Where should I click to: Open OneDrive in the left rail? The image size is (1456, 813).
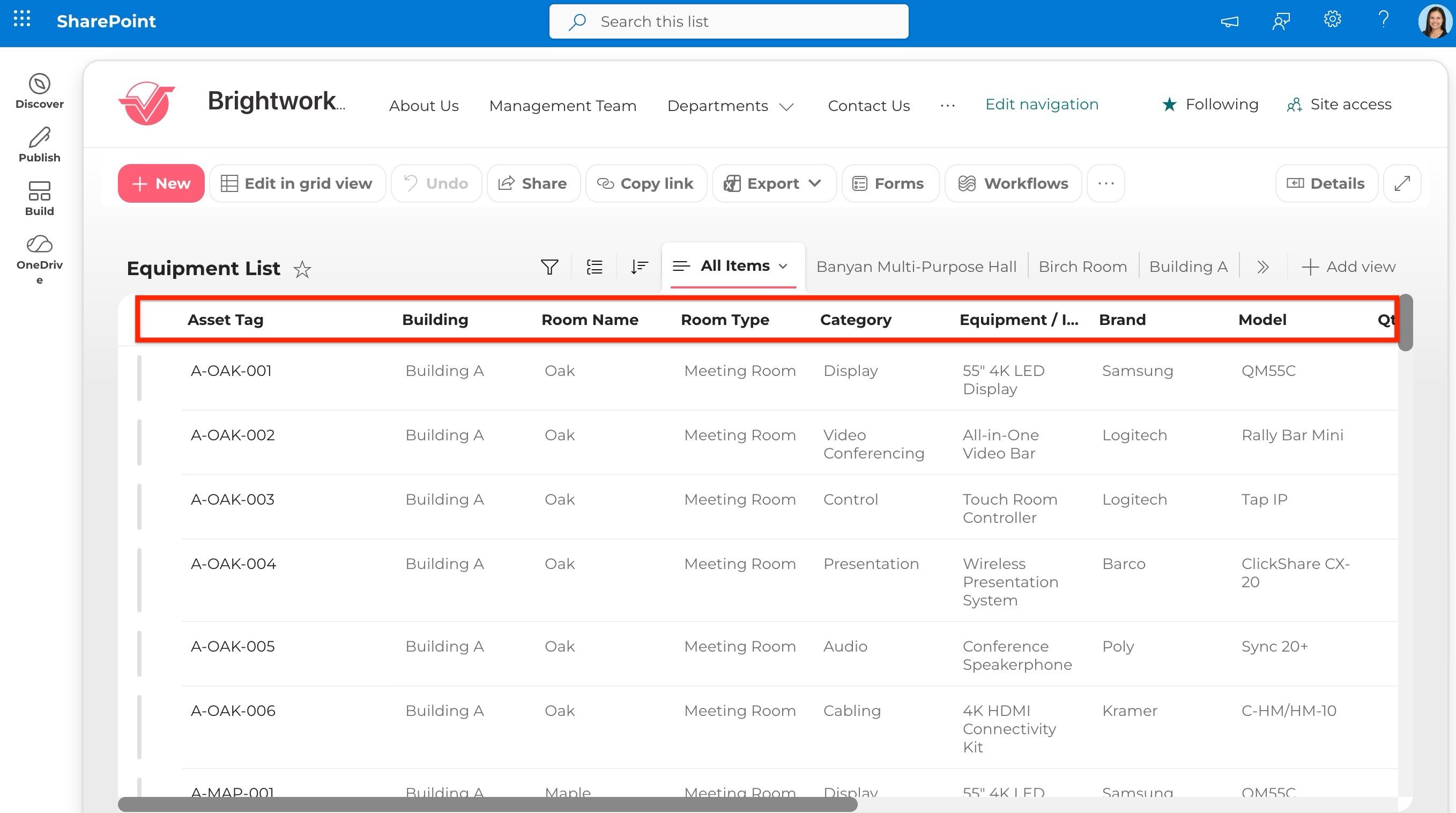[x=40, y=260]
